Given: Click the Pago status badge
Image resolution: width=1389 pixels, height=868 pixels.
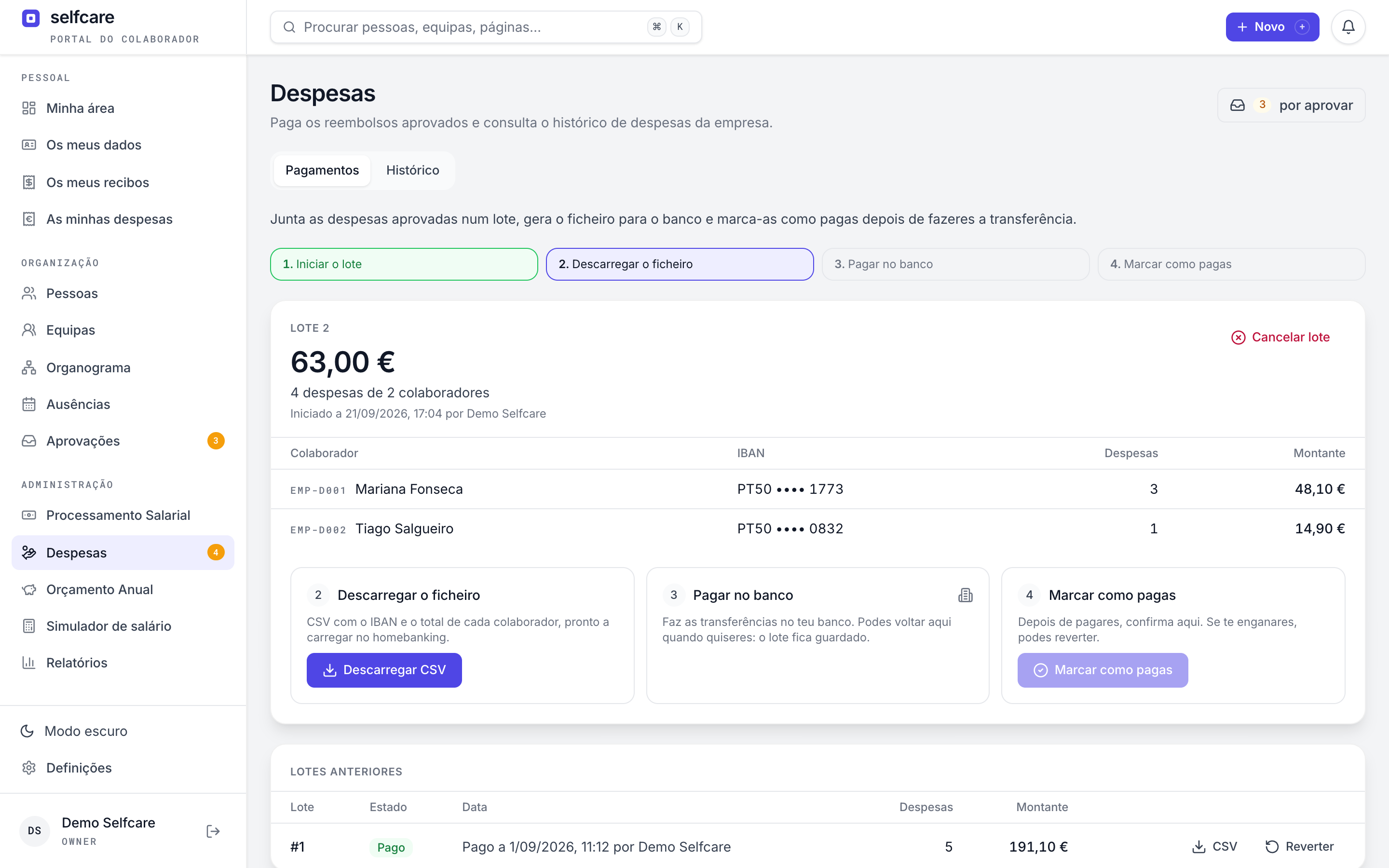Looking at the screenshot, I should click(391, 847).
